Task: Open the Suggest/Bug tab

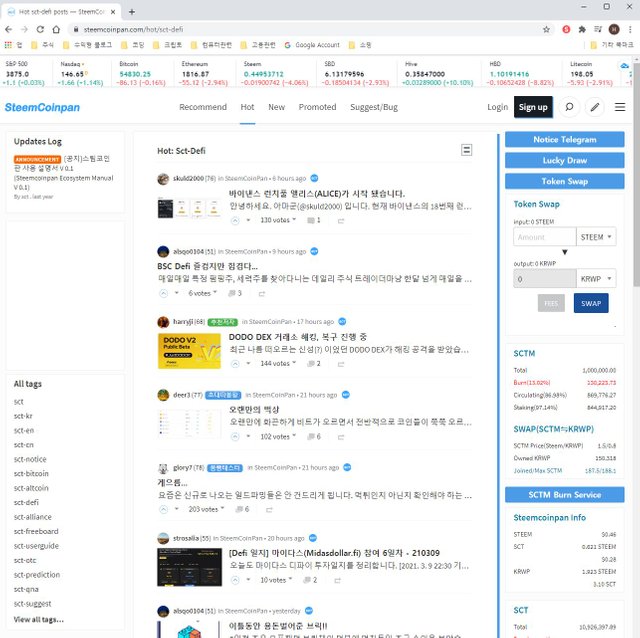Action: [x=373, y=107]
